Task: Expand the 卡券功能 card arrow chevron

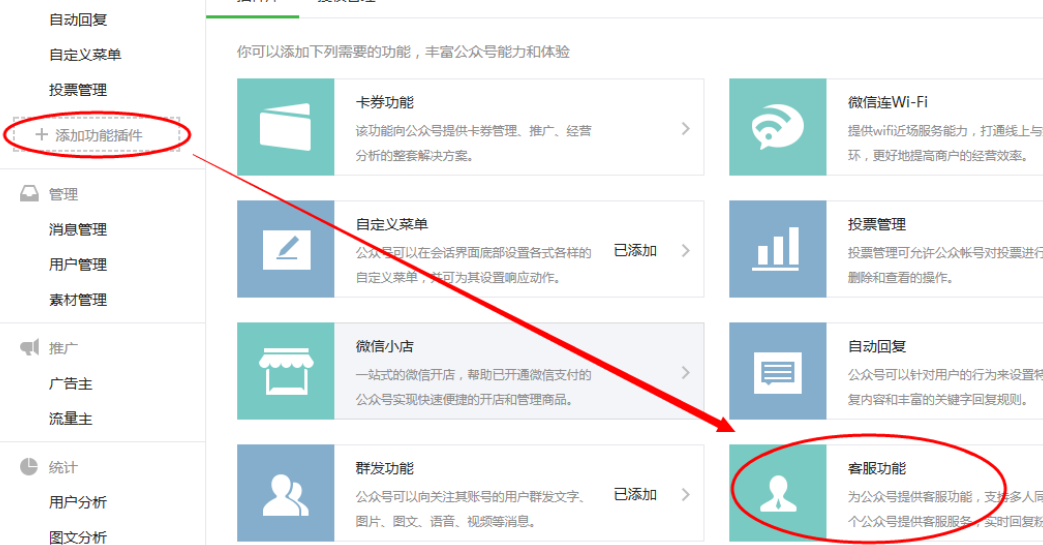Action: [x=686, y=128]
